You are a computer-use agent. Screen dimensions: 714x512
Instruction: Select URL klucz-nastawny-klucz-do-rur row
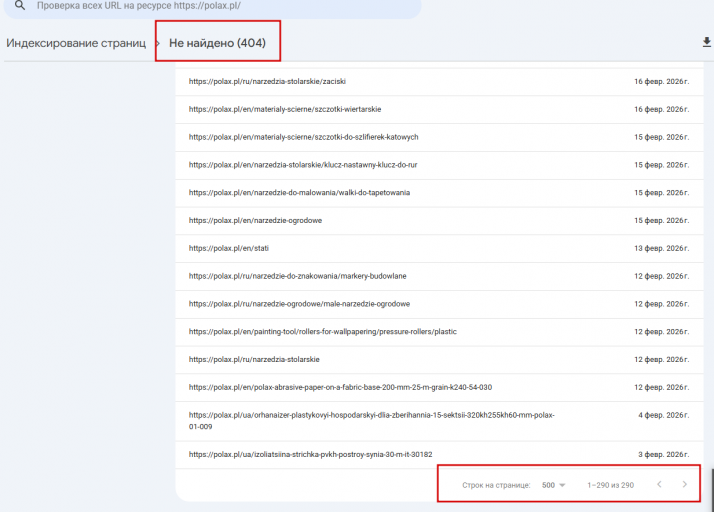[x=439, y=165]
